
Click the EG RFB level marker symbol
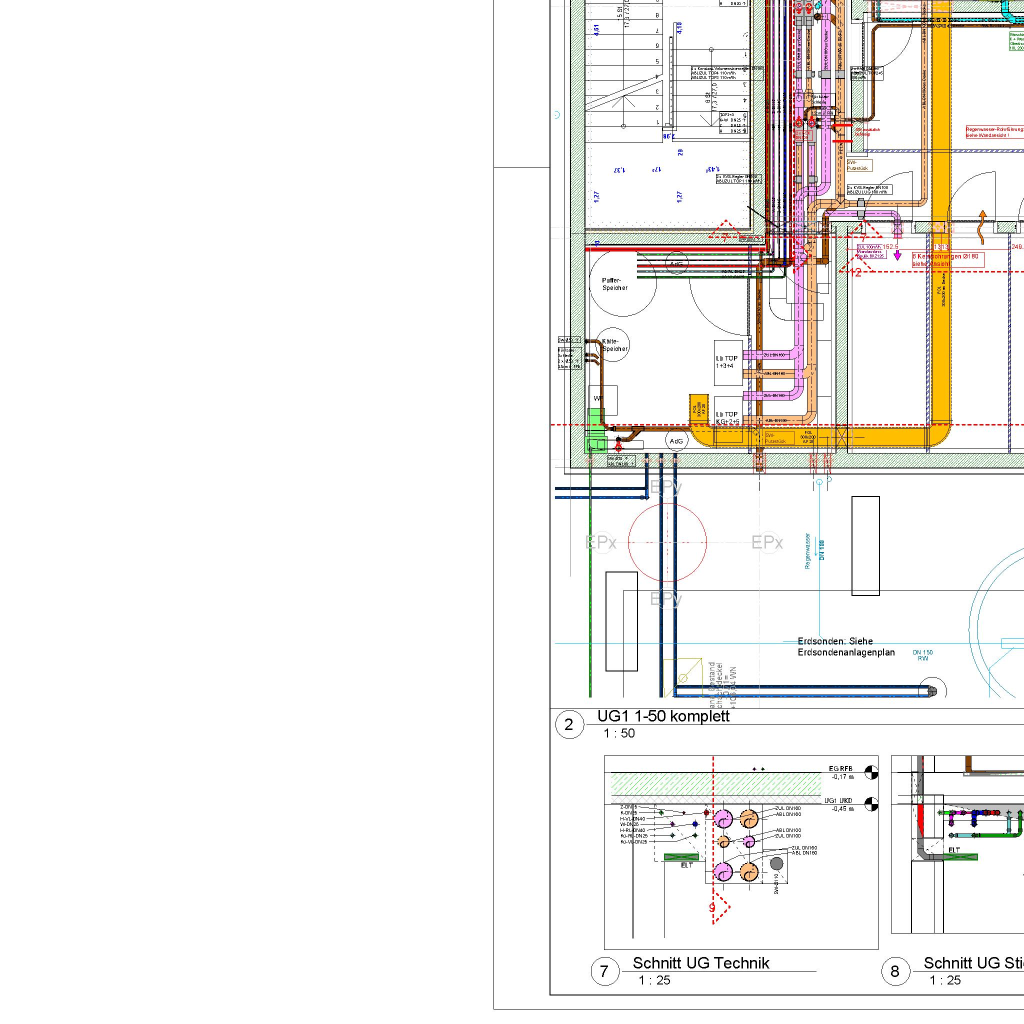point(869,771)
